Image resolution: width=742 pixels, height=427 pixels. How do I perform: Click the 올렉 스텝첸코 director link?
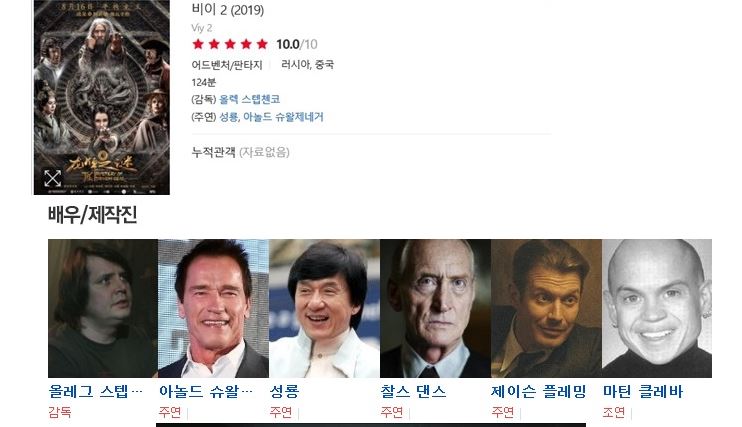[x=249, y=99]
